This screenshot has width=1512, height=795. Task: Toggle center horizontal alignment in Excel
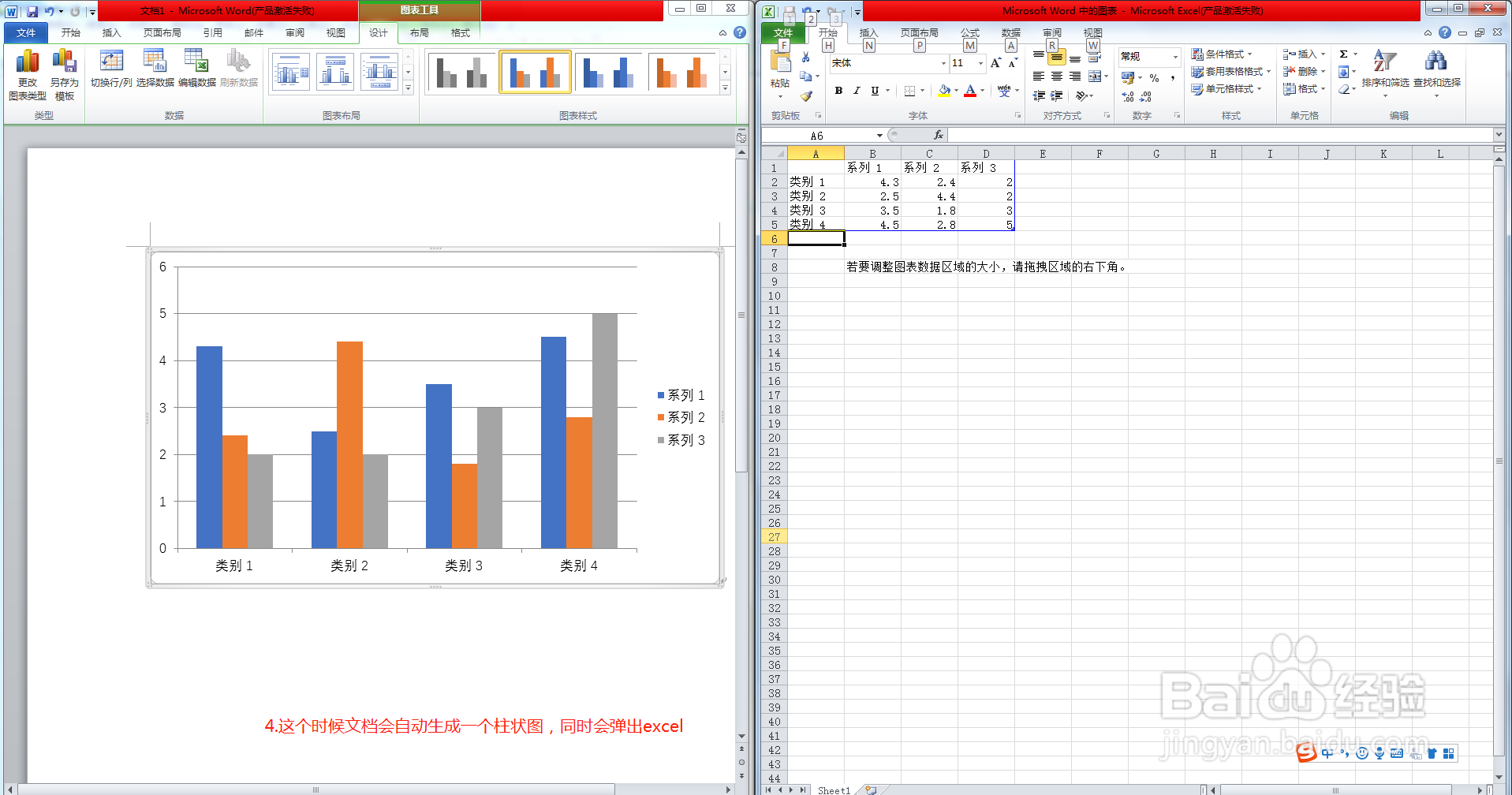tap(1057, 77)
